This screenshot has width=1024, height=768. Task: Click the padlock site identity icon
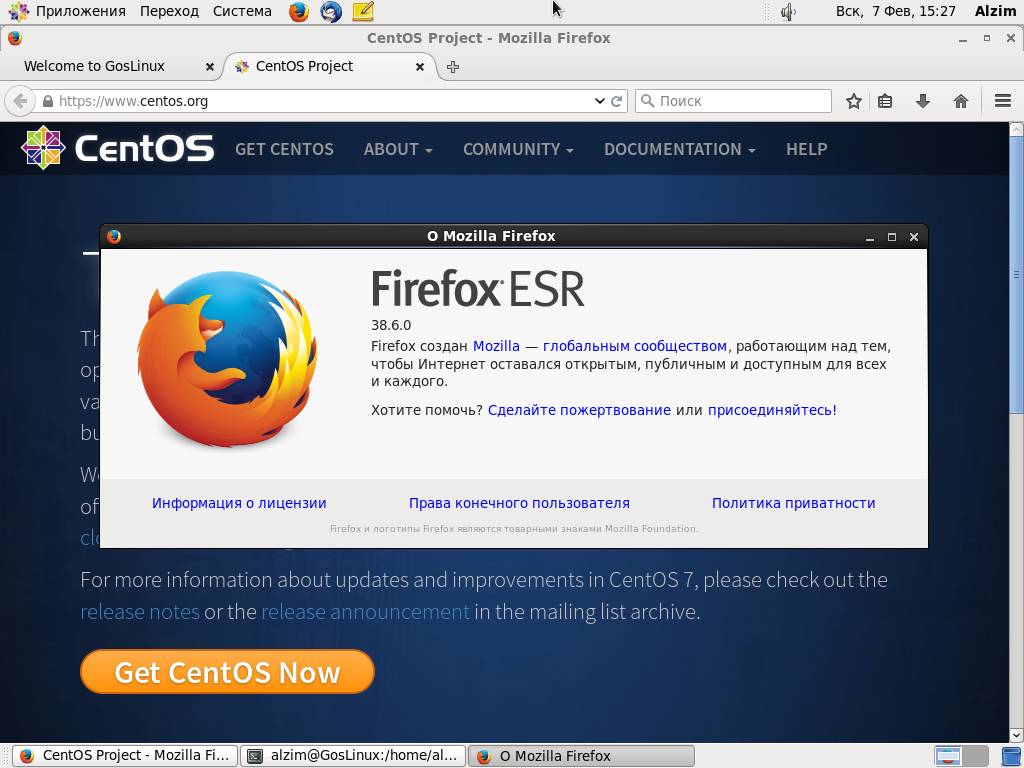(48, 101)
